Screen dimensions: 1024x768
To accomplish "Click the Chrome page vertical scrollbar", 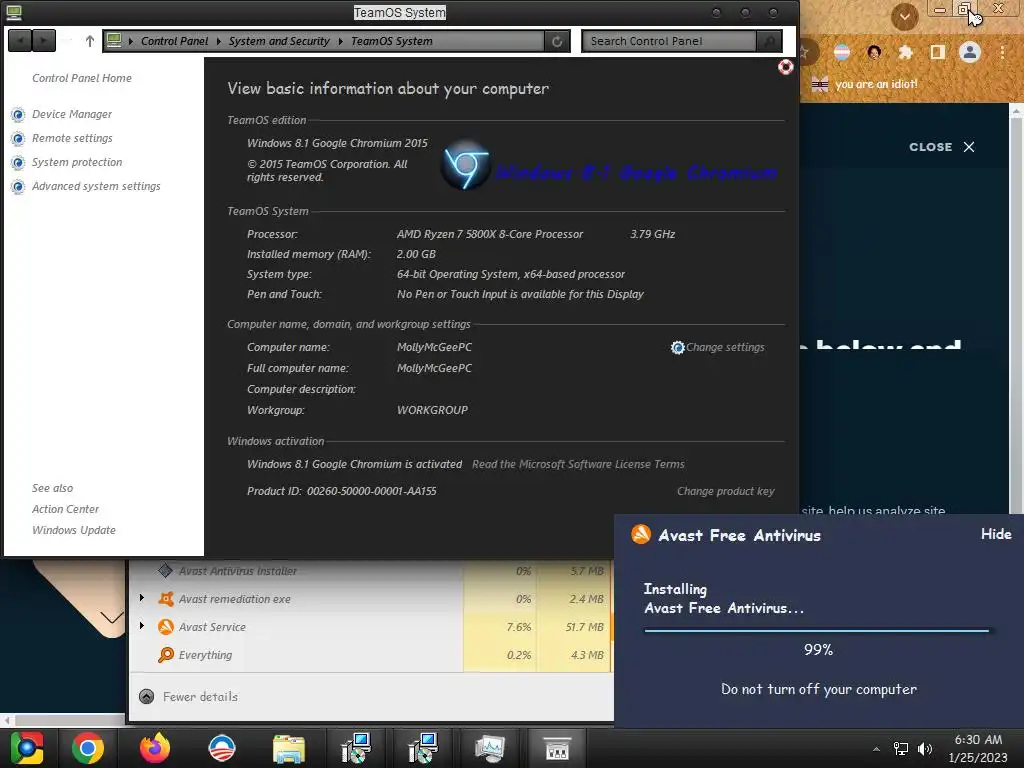I will 1017,313.
